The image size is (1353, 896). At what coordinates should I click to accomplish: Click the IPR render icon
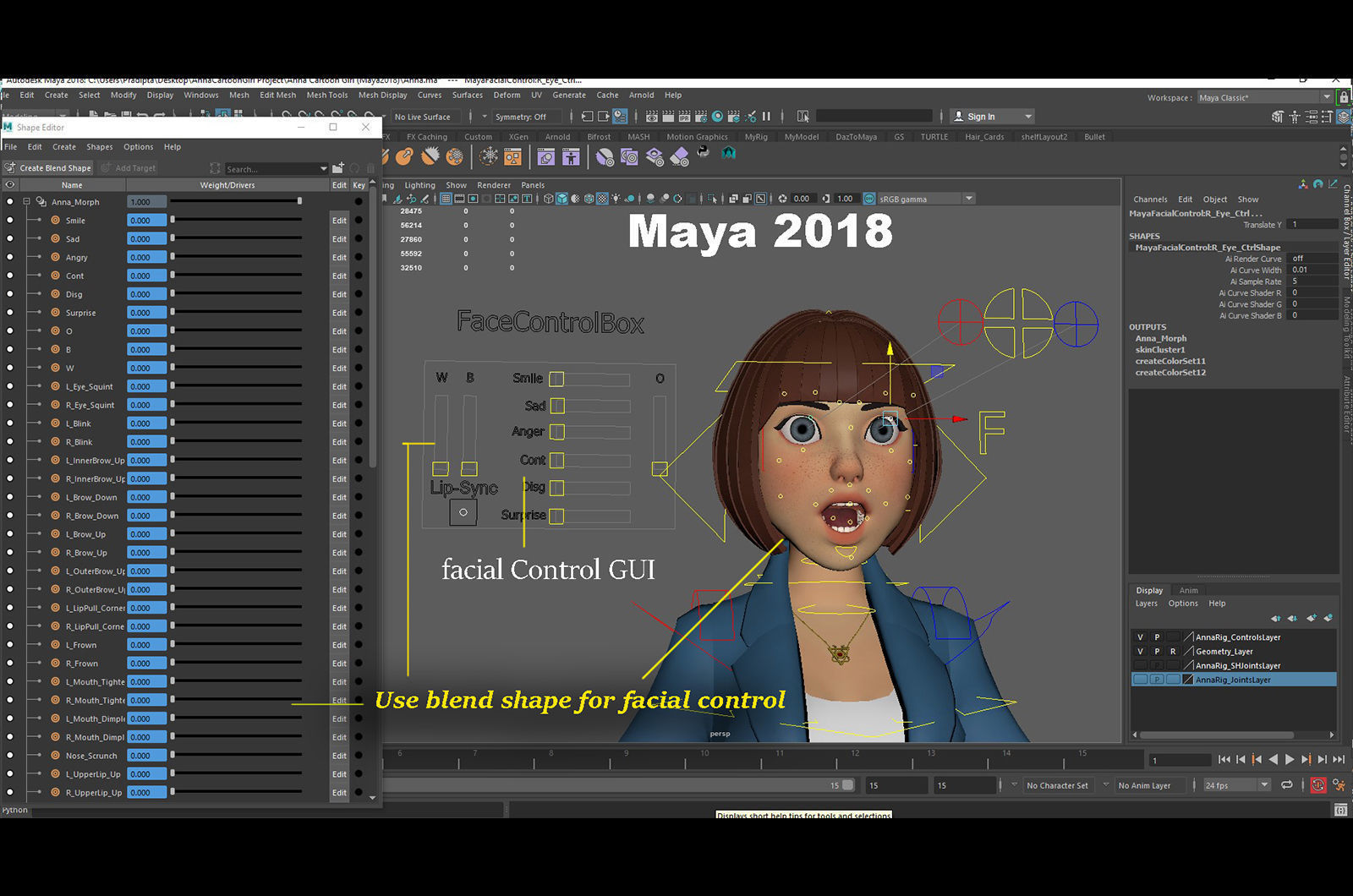click(685, 116)
